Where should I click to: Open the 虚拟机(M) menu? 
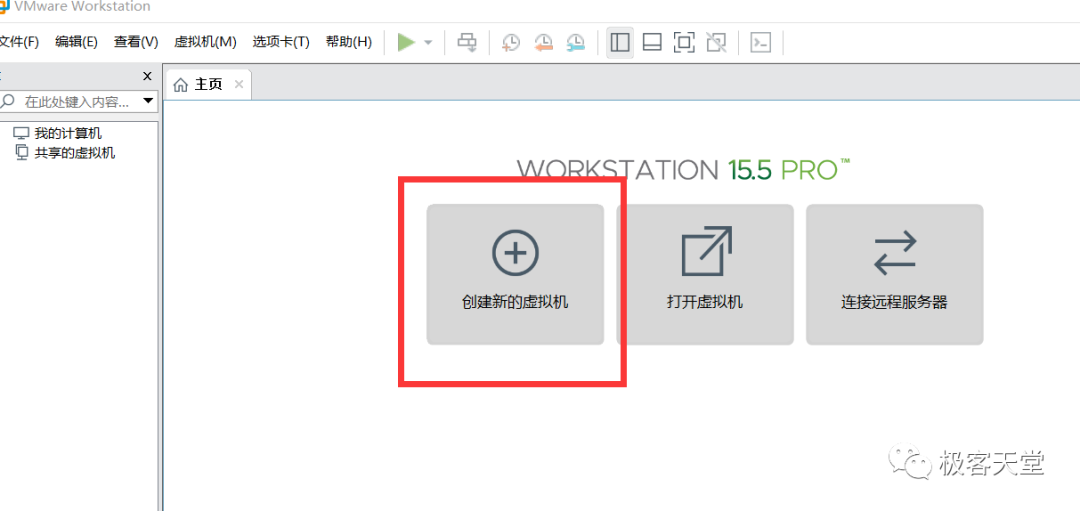pyautogui.click(x=205, y=43)
